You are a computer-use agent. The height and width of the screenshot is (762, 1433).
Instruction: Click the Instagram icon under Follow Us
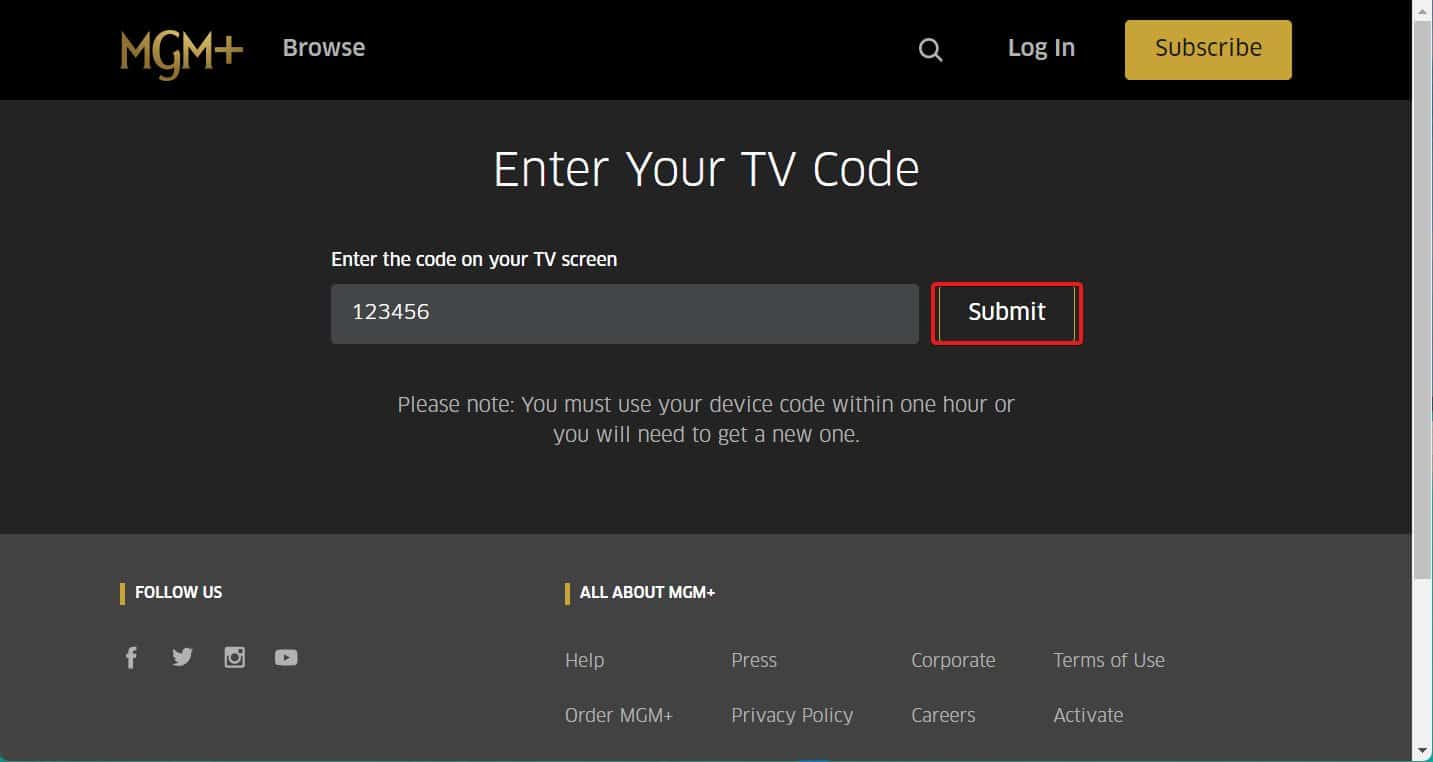coord(234,657)
